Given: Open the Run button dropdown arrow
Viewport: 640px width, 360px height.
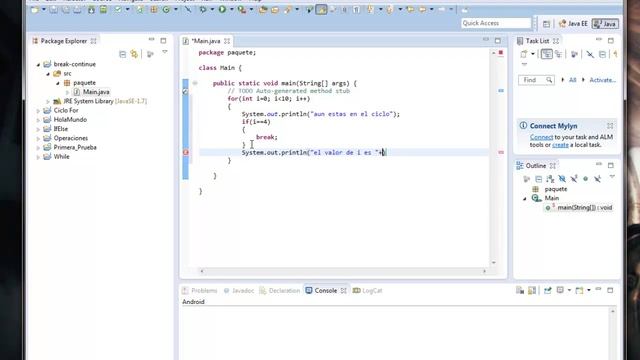Looking at the screenshot, I should (x=231, y=9).
